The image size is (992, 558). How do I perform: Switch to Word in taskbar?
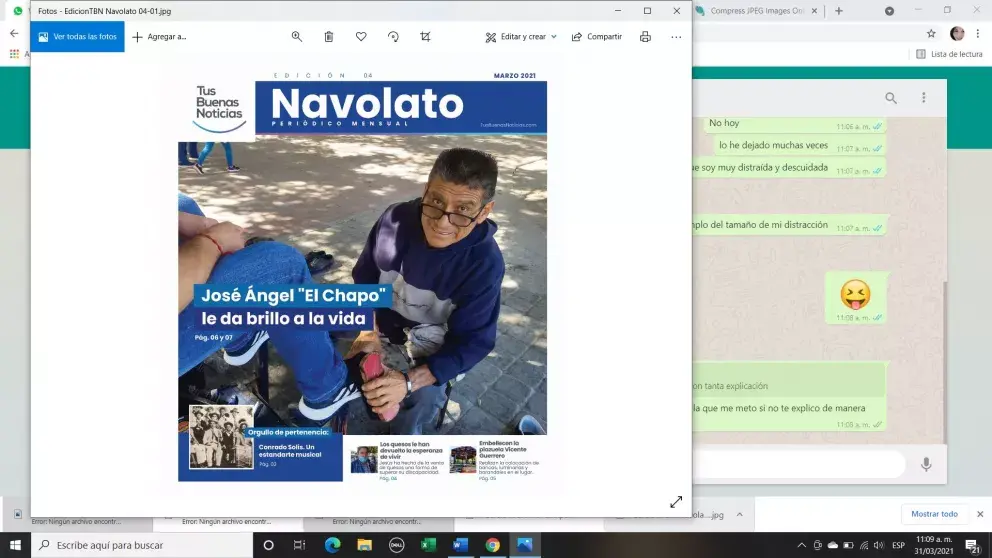pyautogui.click(x=461, y=545)
